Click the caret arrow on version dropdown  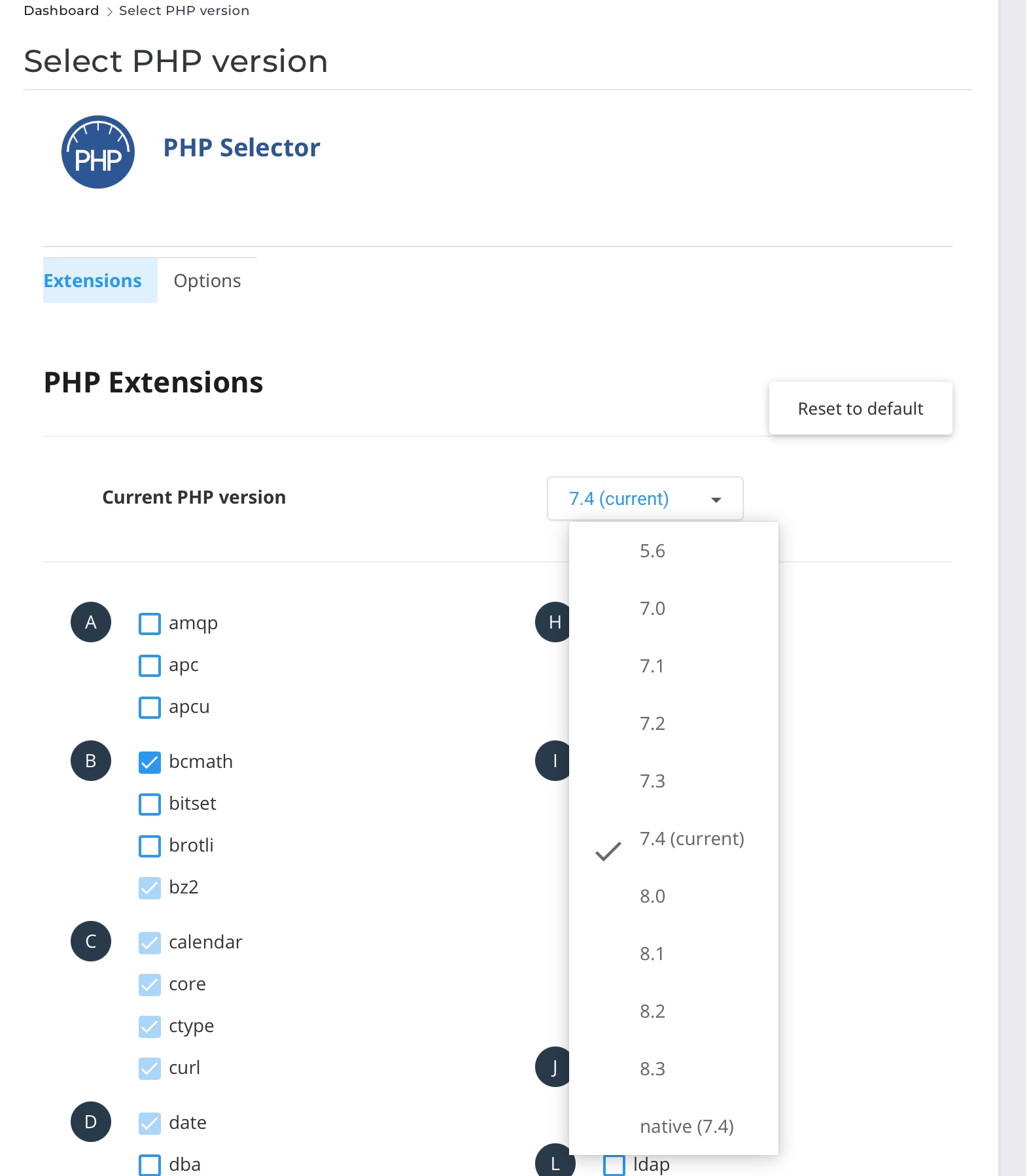point(716,500)
